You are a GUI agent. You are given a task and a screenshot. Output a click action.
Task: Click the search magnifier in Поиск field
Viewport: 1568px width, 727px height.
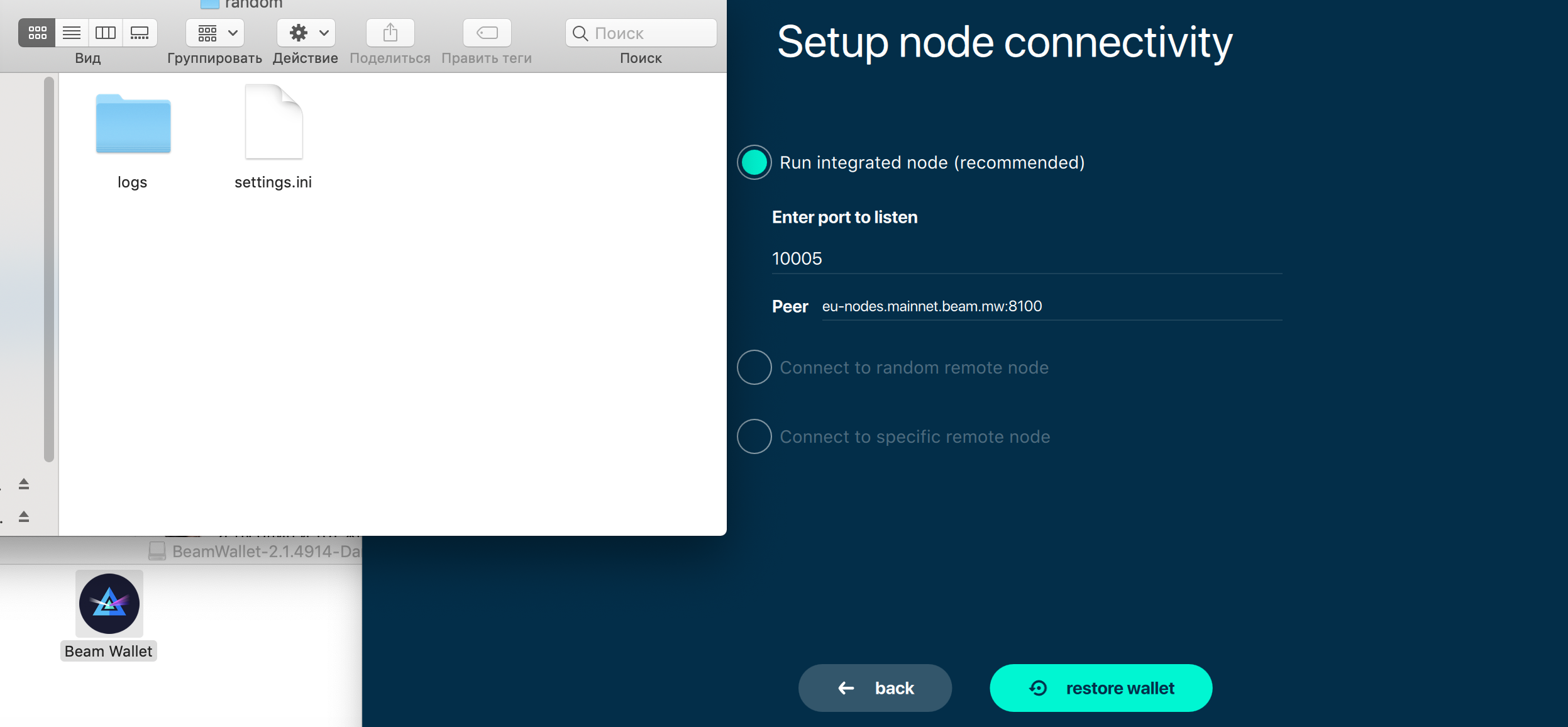(x=580, y=33)
